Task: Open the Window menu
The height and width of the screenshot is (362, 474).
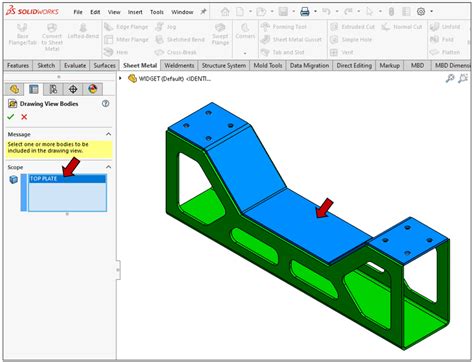Action: (182, 12)
